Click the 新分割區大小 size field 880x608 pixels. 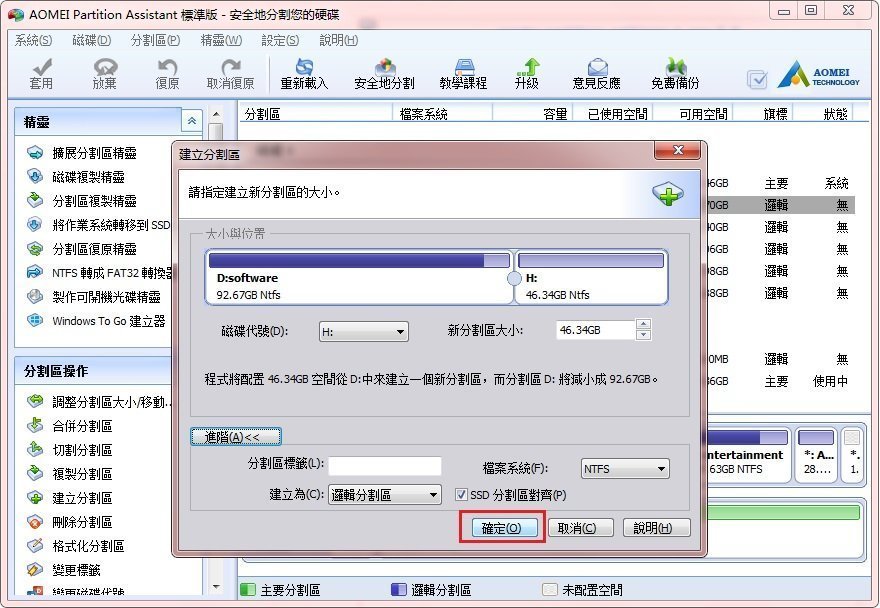tap(595, 330)
